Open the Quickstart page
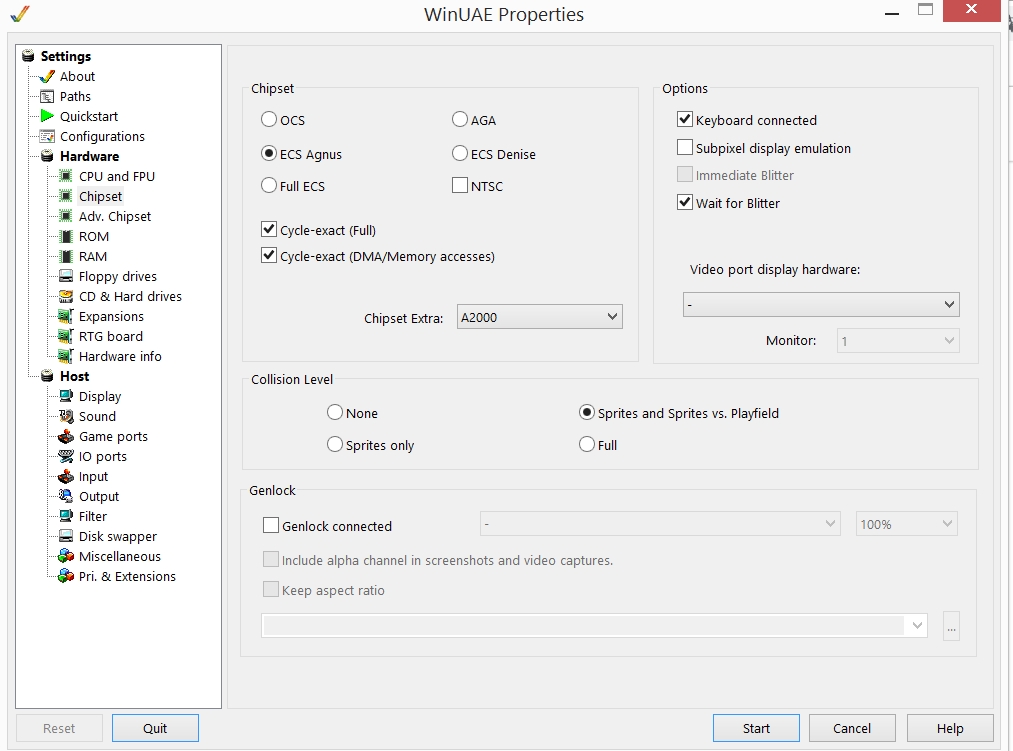Image resolution: width=1013 pixels, height=751 pixels. coord(89,116)
